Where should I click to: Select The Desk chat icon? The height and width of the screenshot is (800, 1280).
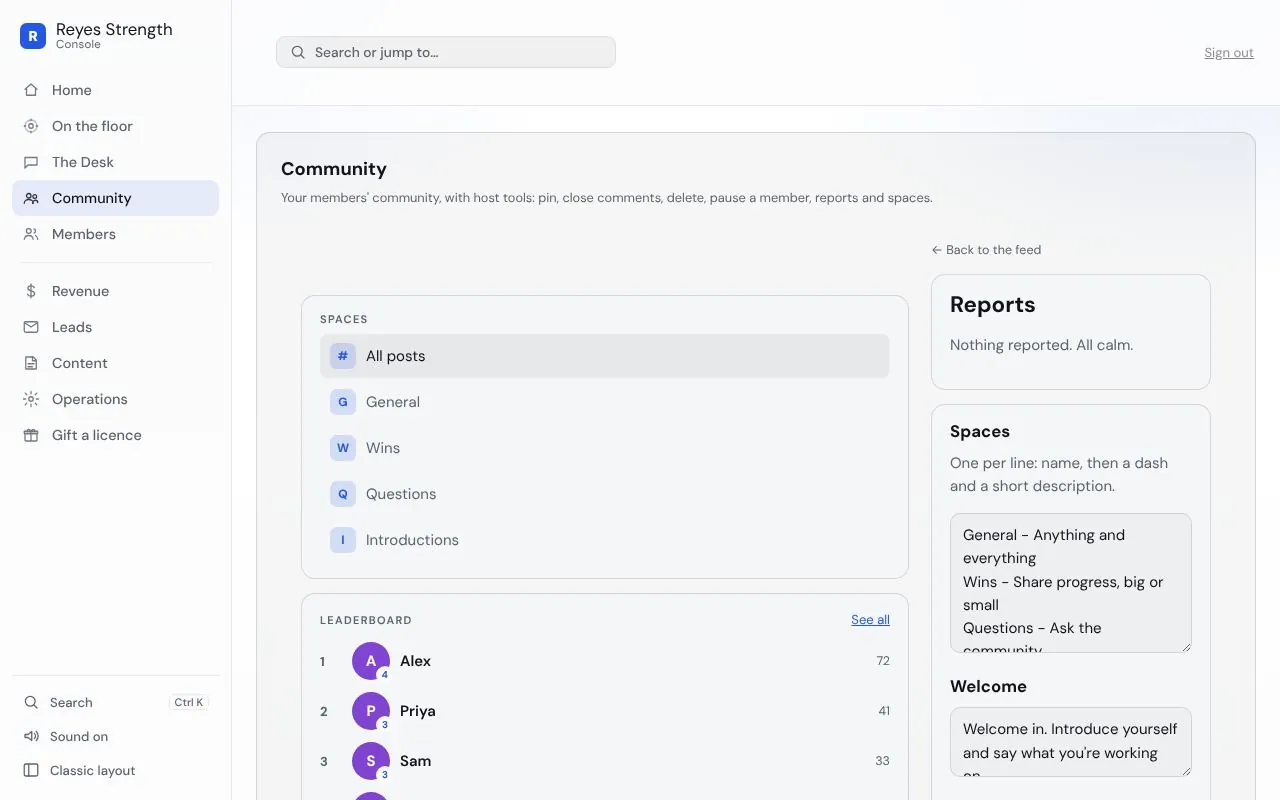tap(31, 162)
